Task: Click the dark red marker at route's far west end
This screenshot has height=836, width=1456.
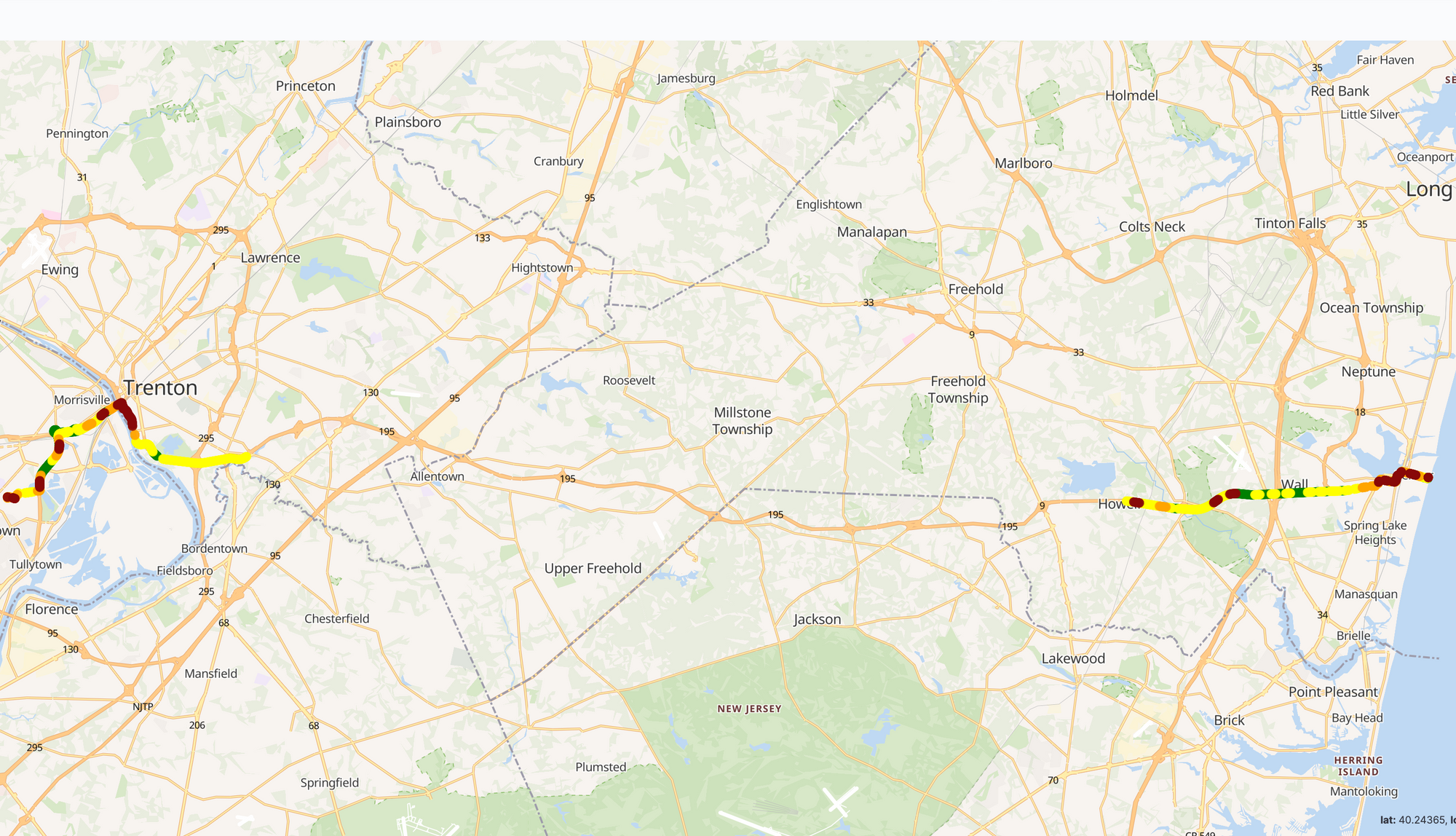Action: [x=10, y=497]
